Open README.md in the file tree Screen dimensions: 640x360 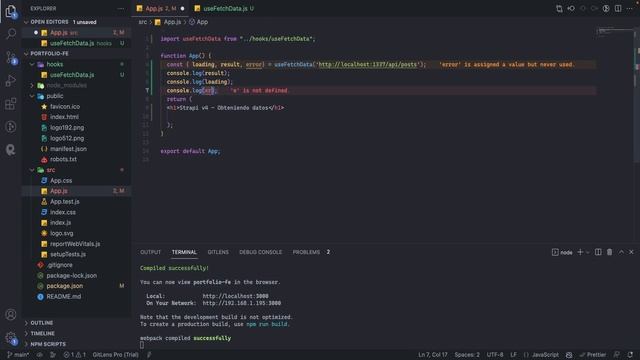pyautogui.click(x=76, y=297)
